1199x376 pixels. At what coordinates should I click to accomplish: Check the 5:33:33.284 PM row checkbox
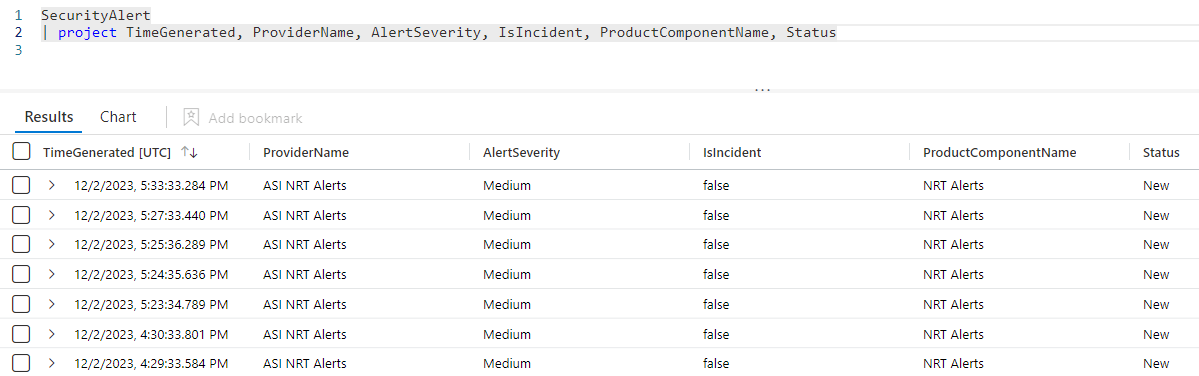21,186
